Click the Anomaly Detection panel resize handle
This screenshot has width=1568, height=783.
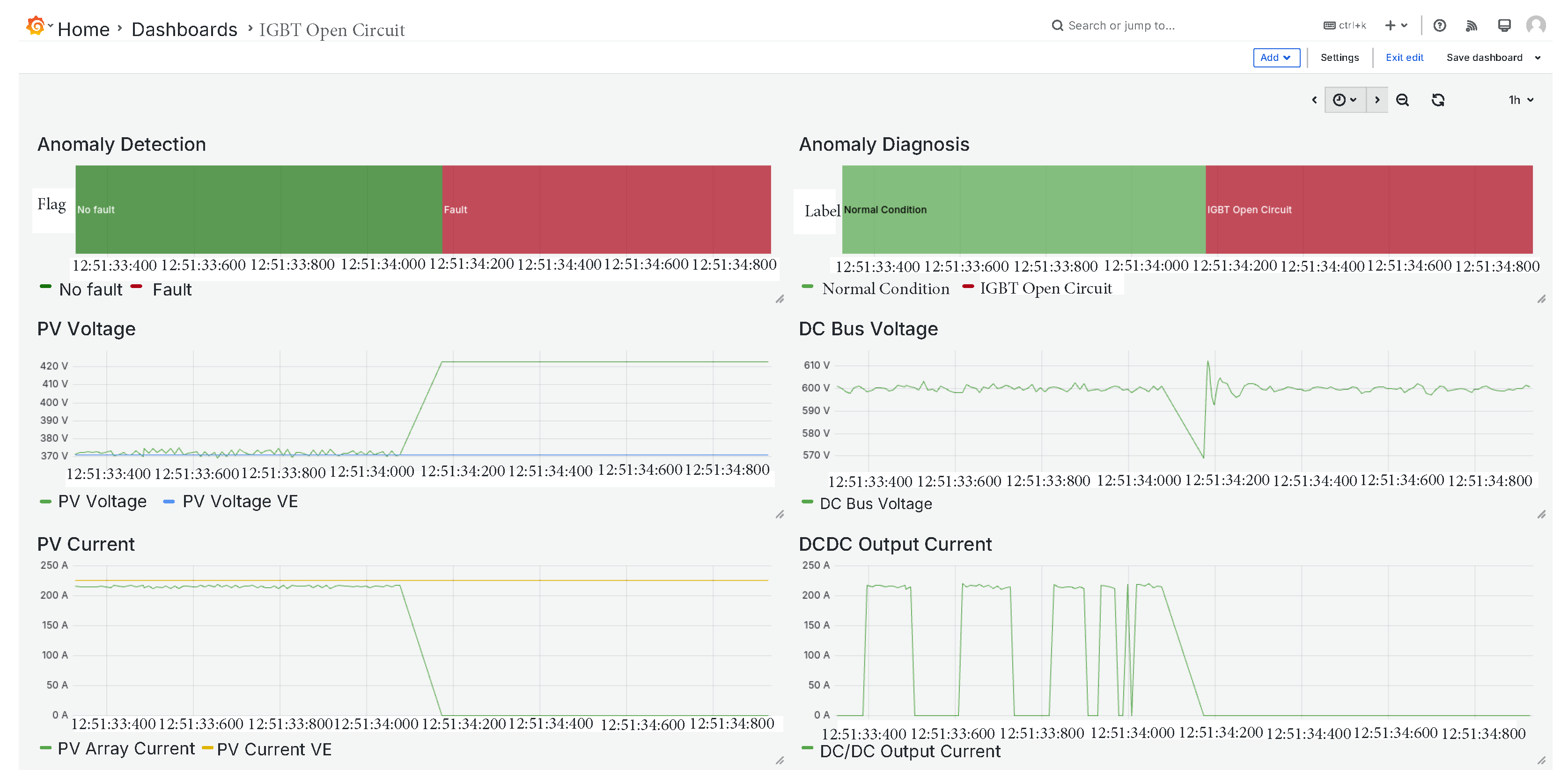point(780,299)
